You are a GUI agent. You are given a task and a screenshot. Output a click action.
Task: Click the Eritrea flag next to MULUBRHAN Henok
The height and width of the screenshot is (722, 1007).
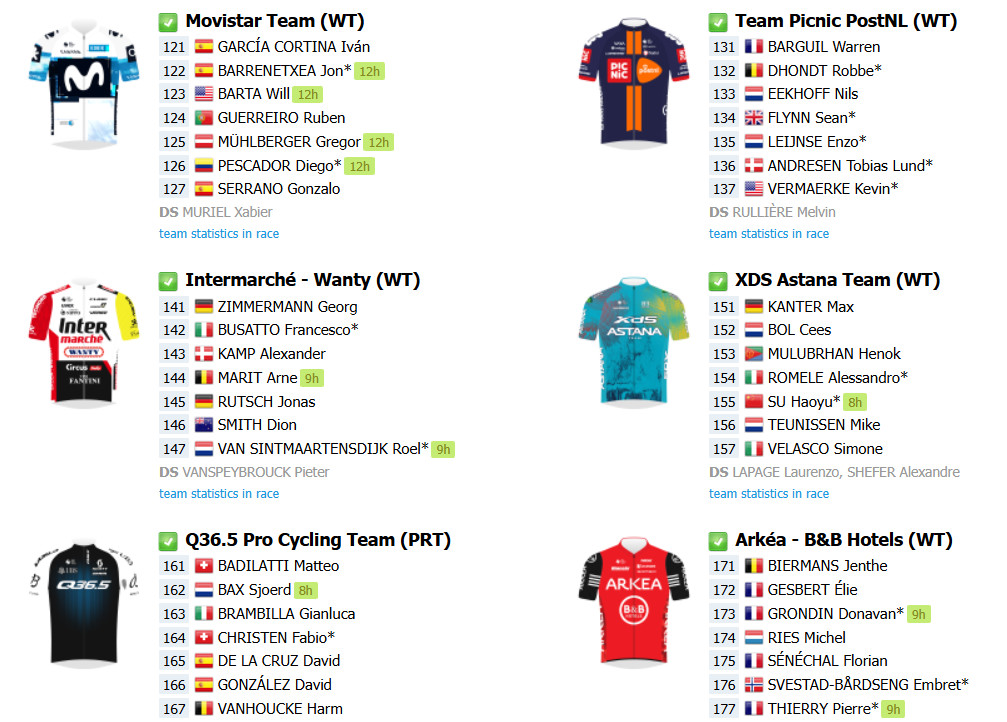pos(754,354)
